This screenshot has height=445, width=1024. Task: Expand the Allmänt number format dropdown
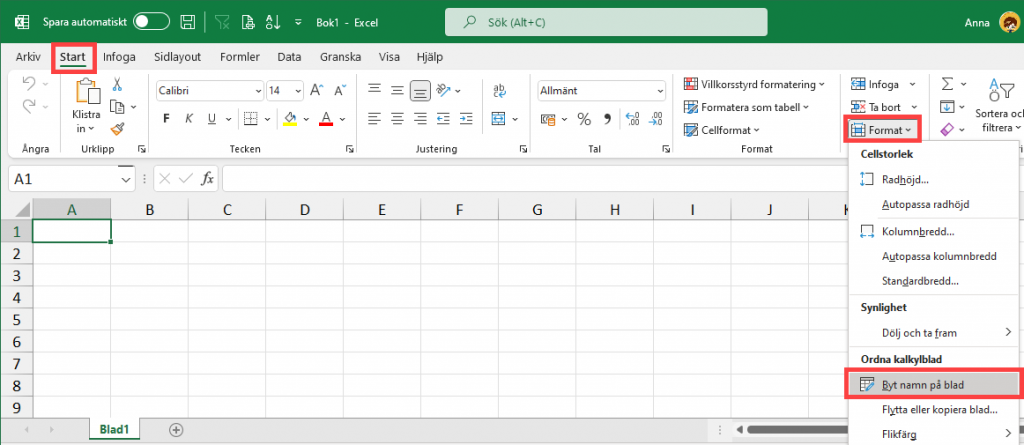(659, 90)
